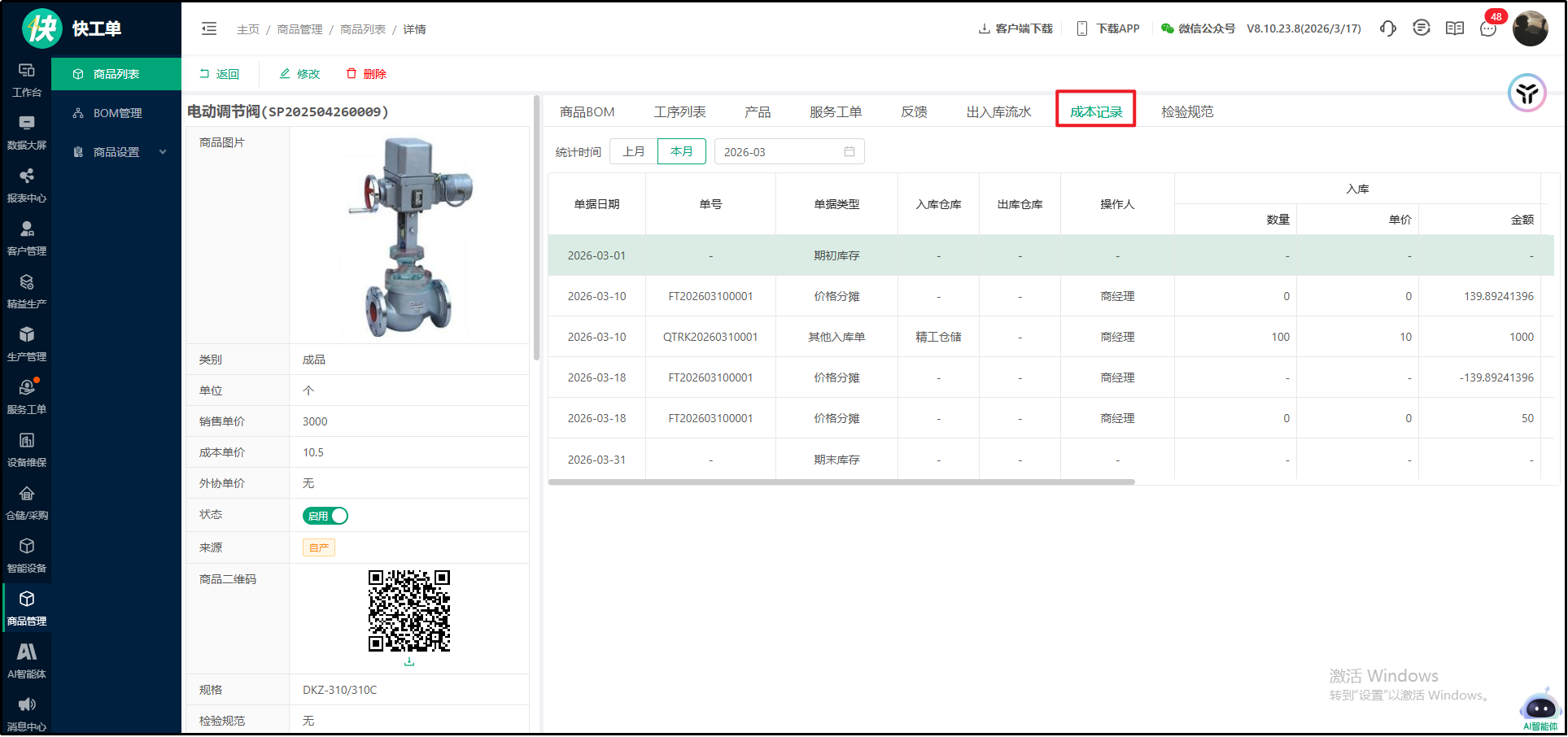Screen dimensions: 1568x737
Task: Open 生产管理 in the left sidebar
Action: [27, 343]
